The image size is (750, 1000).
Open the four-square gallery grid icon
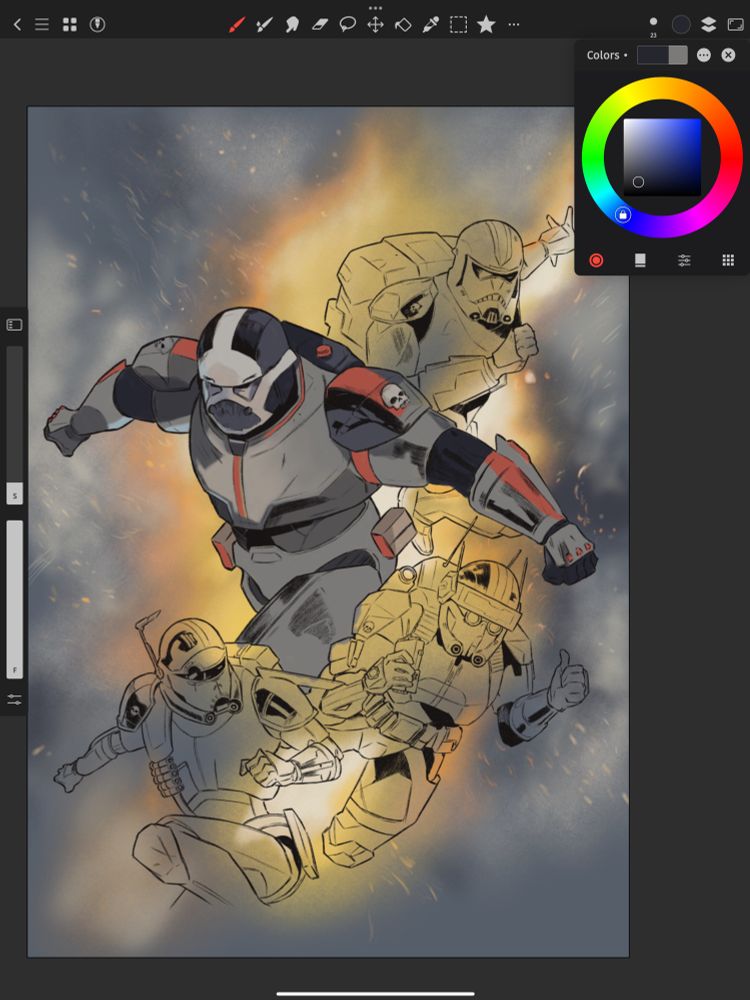coord(70,25)
